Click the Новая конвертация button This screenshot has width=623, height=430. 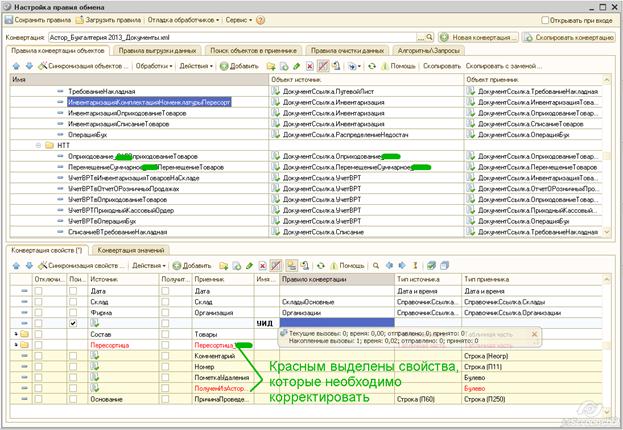point(478,37)
